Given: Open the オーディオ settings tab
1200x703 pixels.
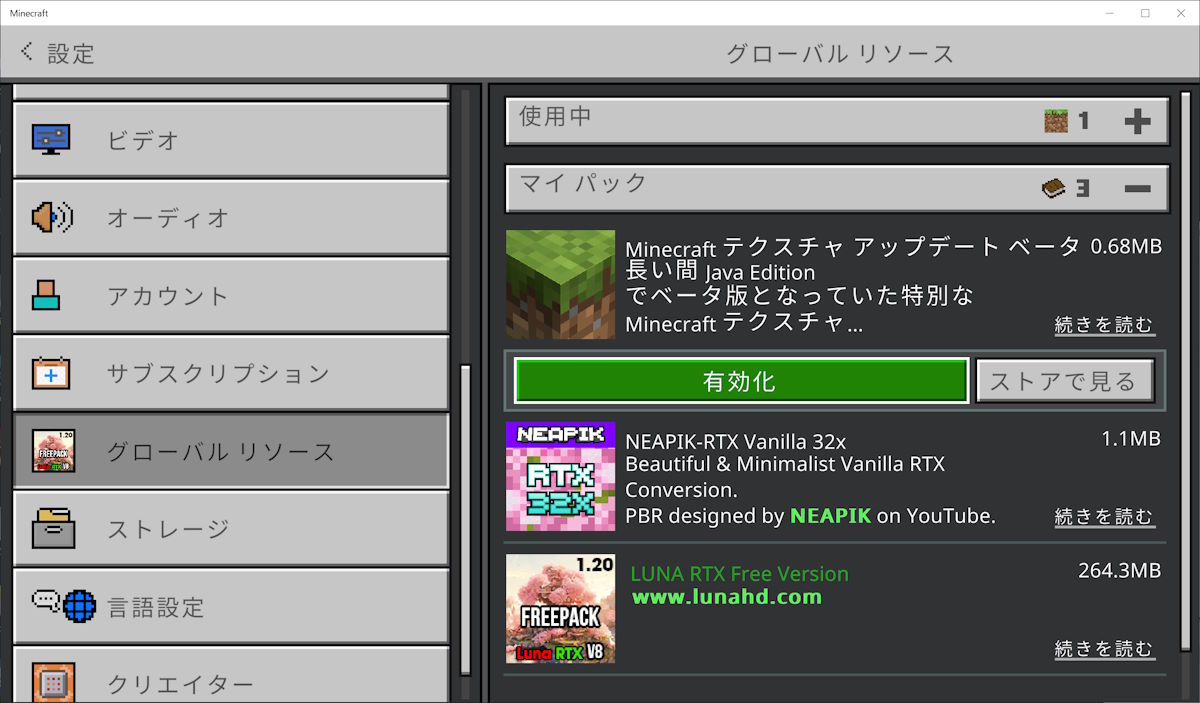Looking at the screenshot, I should [x=231, y=218].
